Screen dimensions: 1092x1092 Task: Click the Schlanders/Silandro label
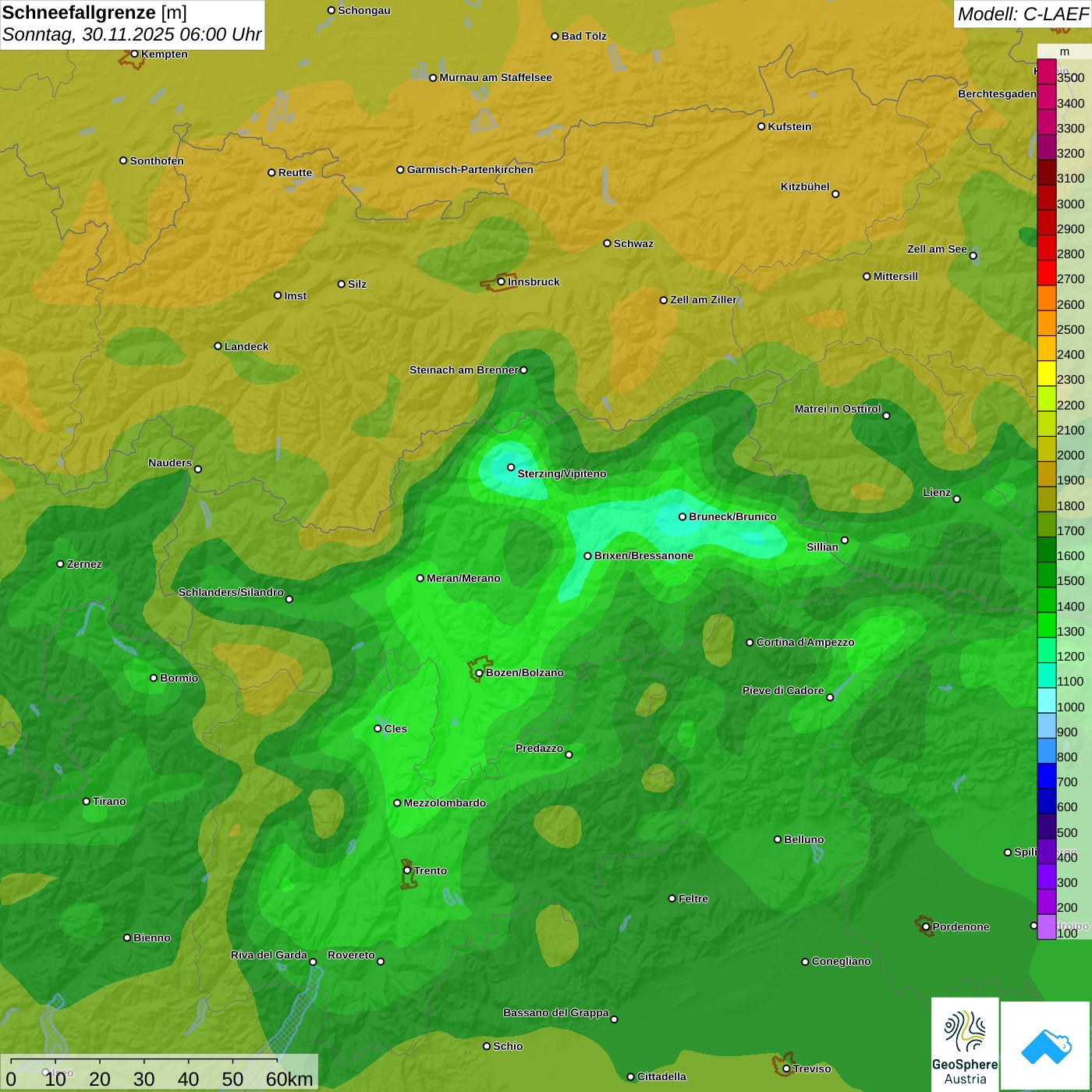[x=231, y=592]
